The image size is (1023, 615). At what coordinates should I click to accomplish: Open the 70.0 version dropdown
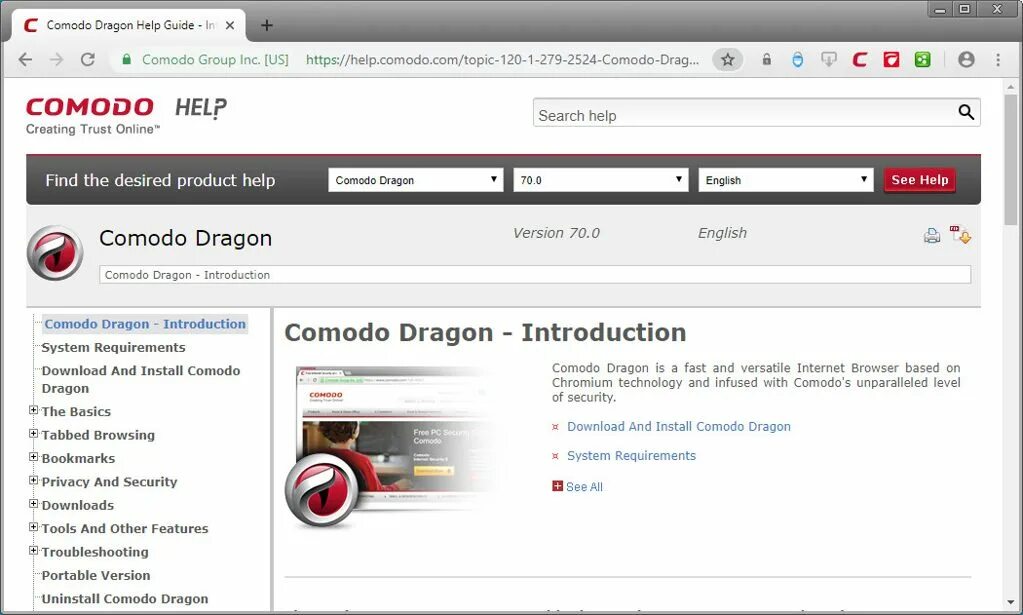click(x=601, y=180)
